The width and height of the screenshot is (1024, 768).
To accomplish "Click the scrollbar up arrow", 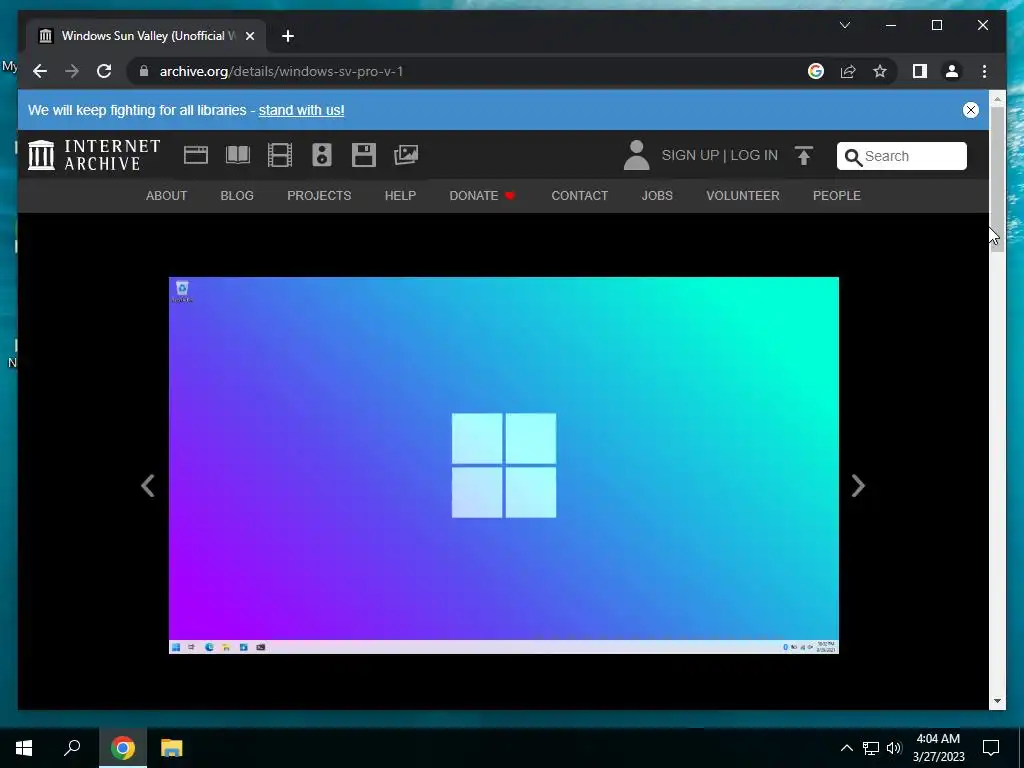I will (x=997, y=99).
